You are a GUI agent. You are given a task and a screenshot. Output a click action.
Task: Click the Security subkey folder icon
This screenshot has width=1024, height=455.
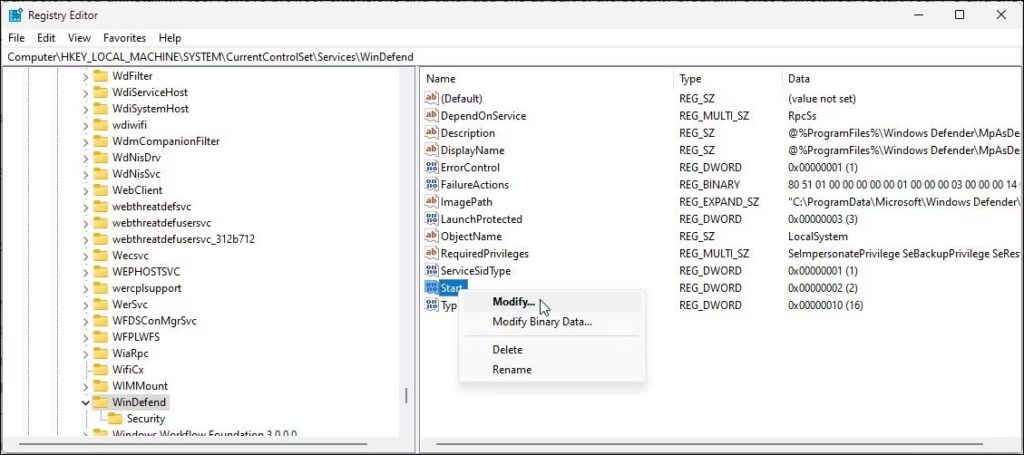pyautogui.click(x=115, y=419)
